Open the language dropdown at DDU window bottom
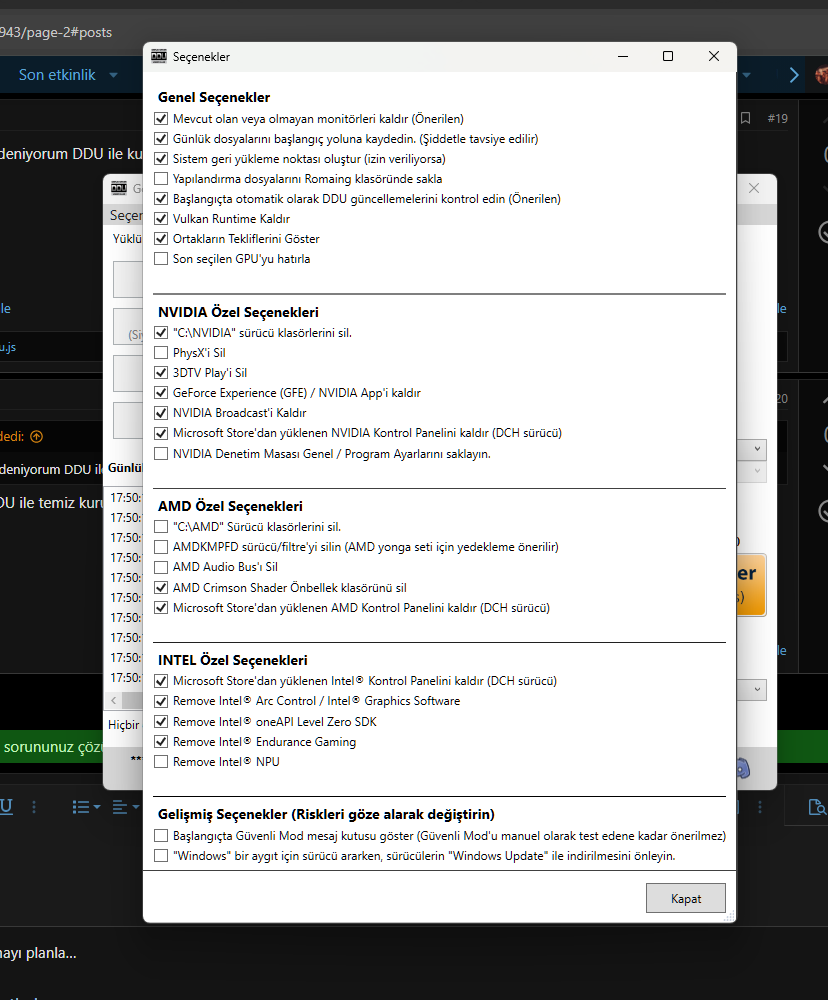Image resolution: width=828 pixels, height=1000 pixels. (x=751, y=689)
